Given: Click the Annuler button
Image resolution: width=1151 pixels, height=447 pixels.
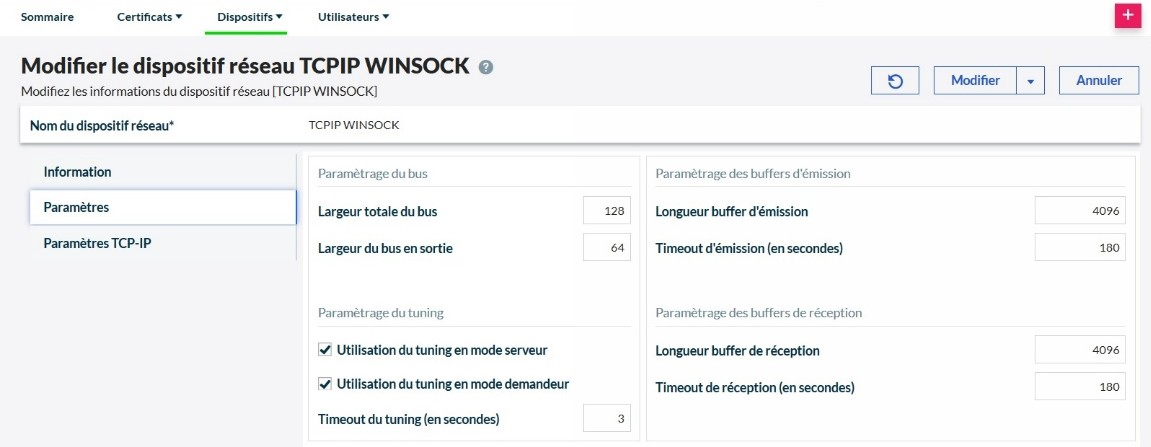Looking at the screenshot, I should pos(1099,81).
